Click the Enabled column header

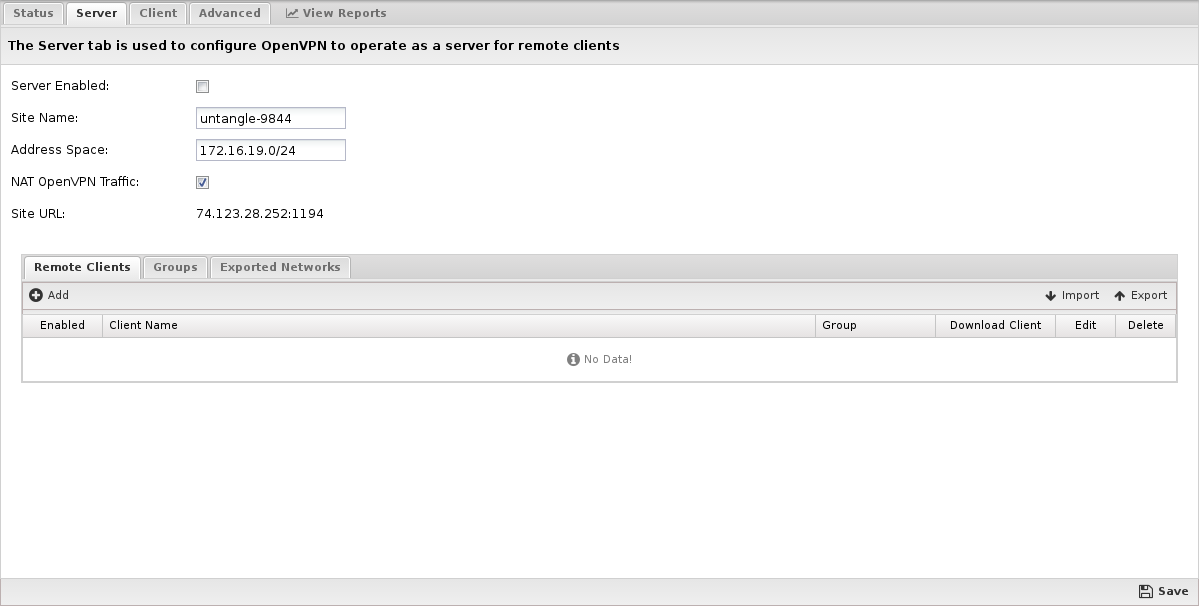tap(63, 326)
